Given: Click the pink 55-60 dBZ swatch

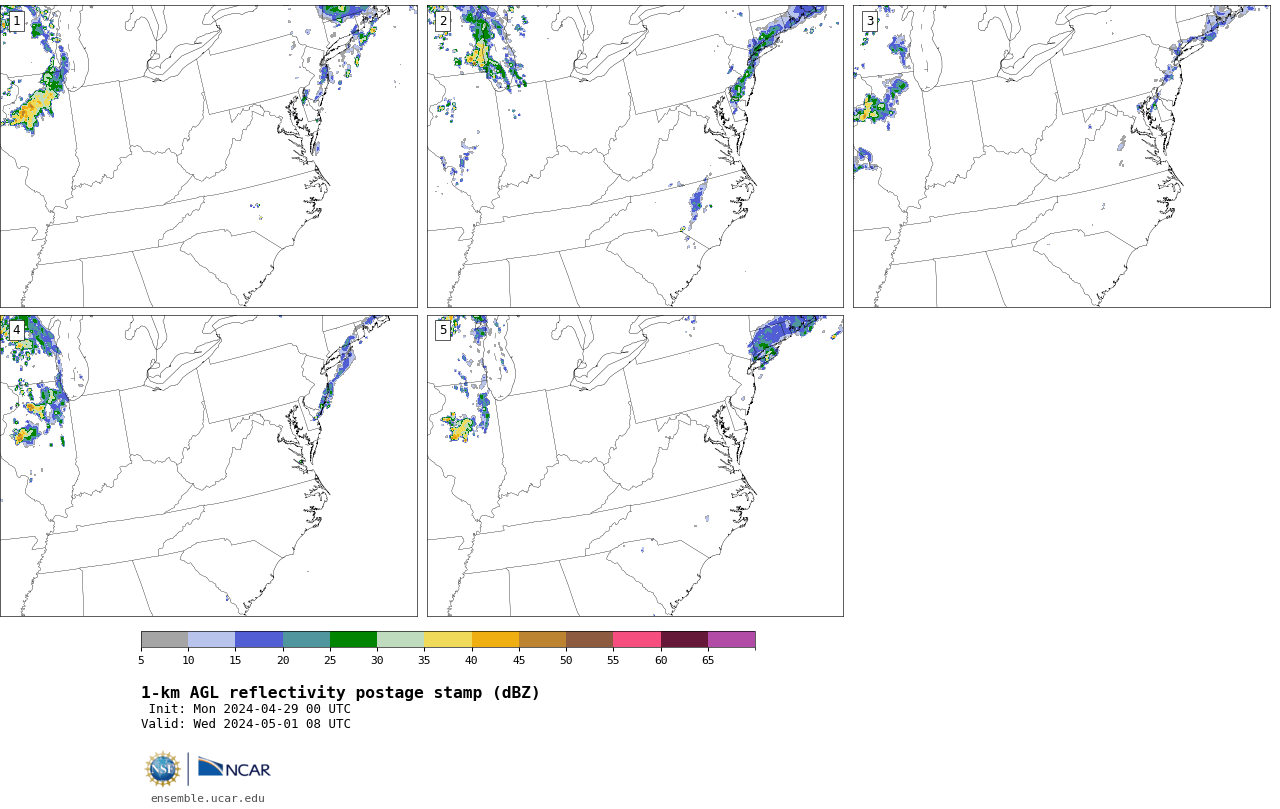Looking at the screenshot, I should coord(637,640).
